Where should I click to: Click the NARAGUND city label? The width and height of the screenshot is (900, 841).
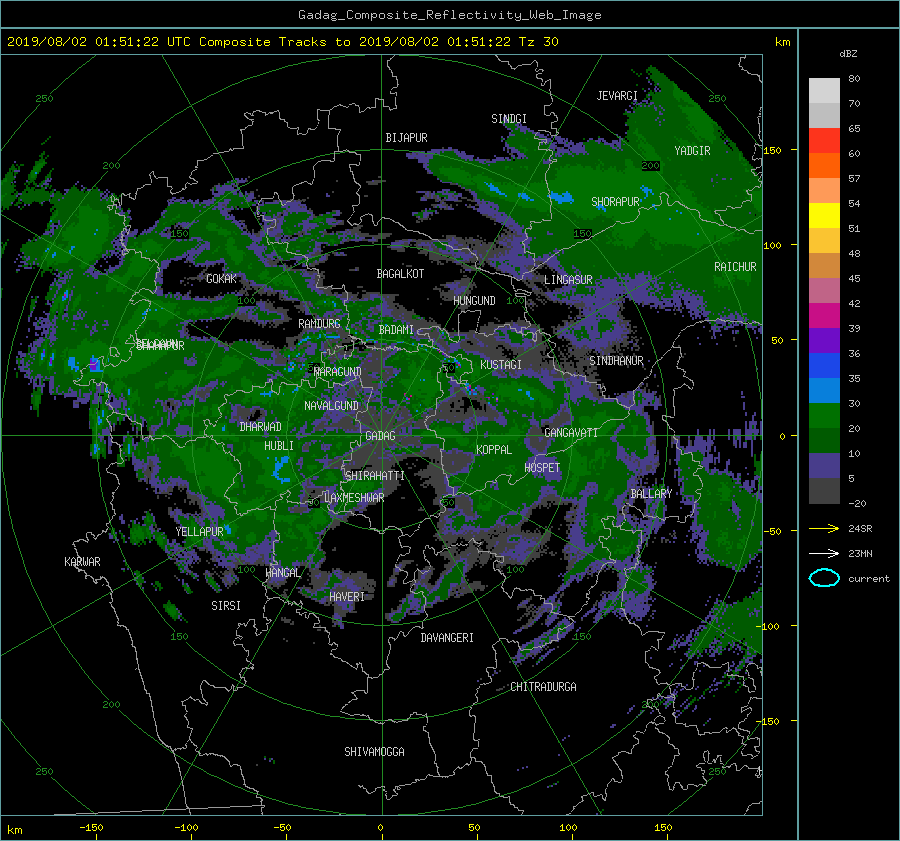tap(338, 372)
